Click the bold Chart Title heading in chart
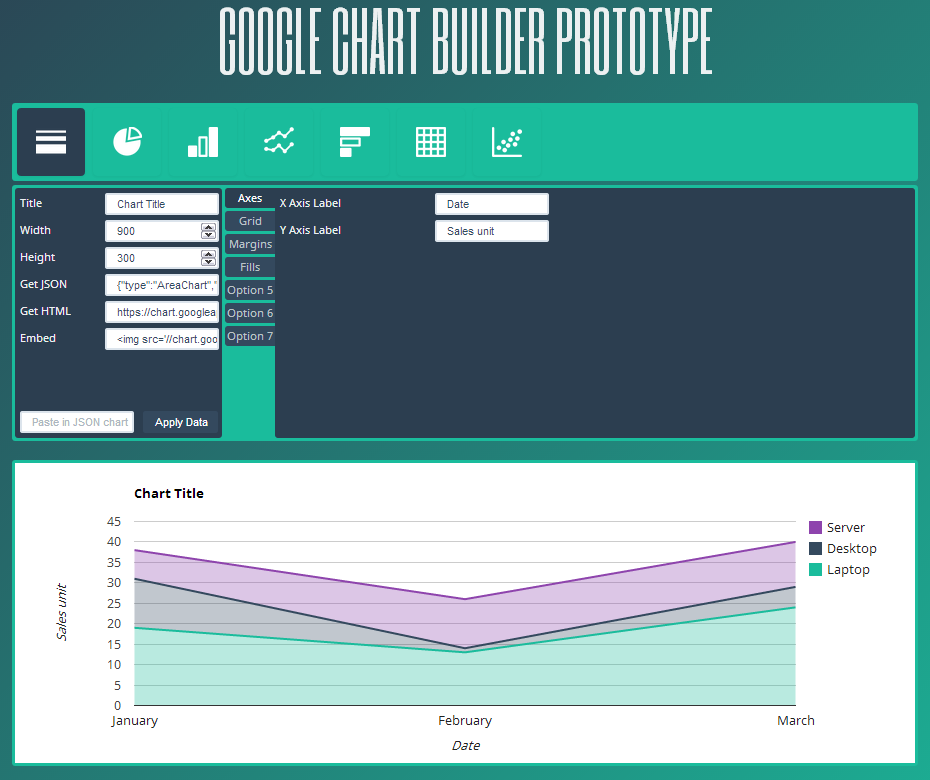Screen dimensions: 930x780 coord(169,494)
